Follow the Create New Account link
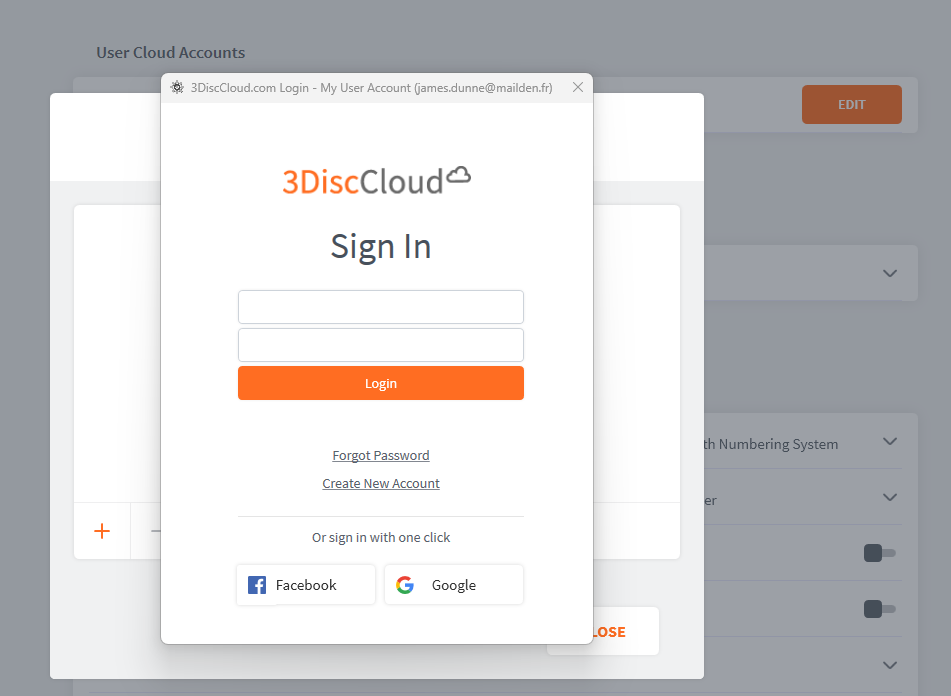The height and width of the screenshot is (696, 951). (381, 484)
